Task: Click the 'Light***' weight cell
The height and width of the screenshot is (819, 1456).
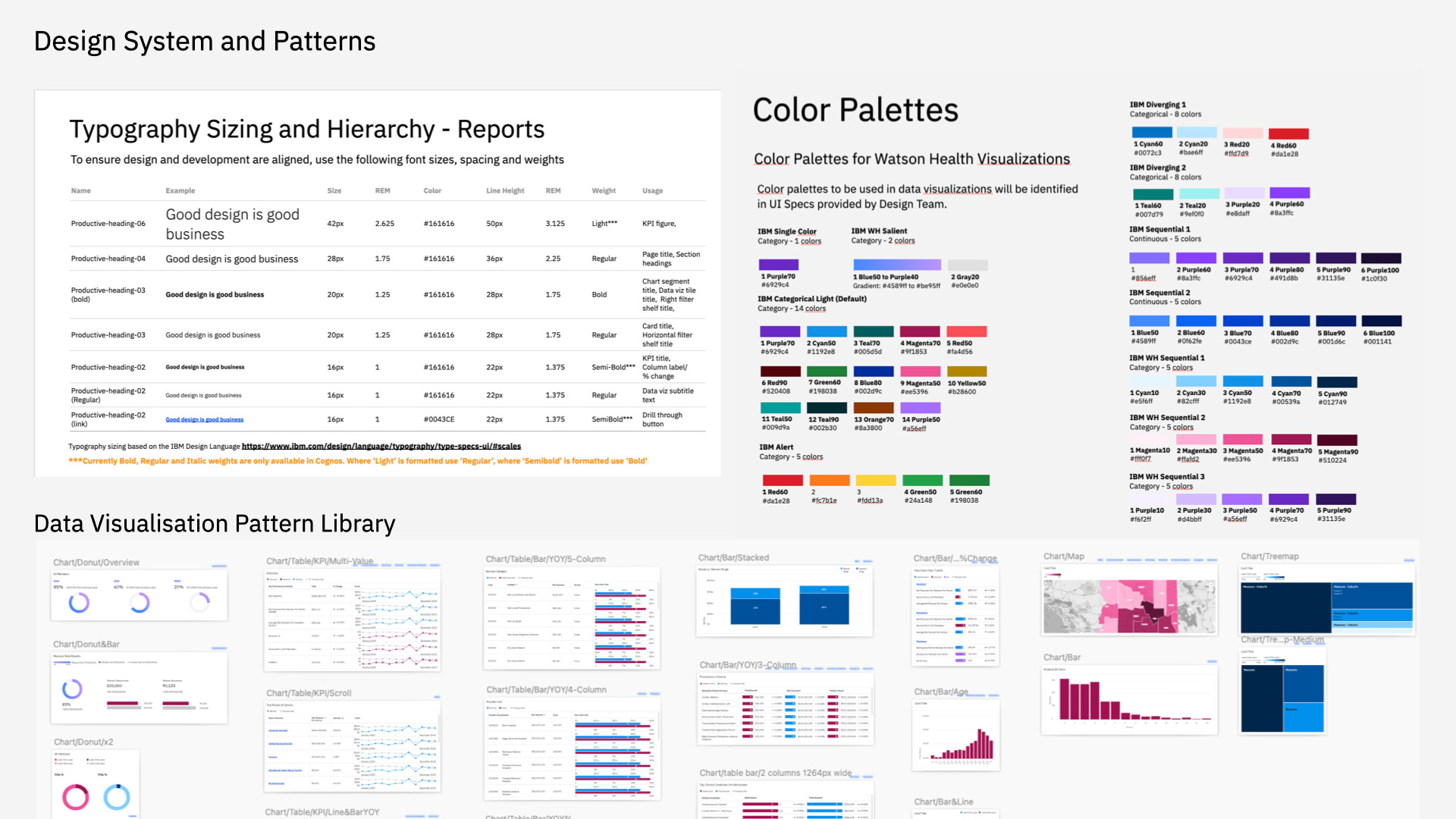Action: [604, 224]
